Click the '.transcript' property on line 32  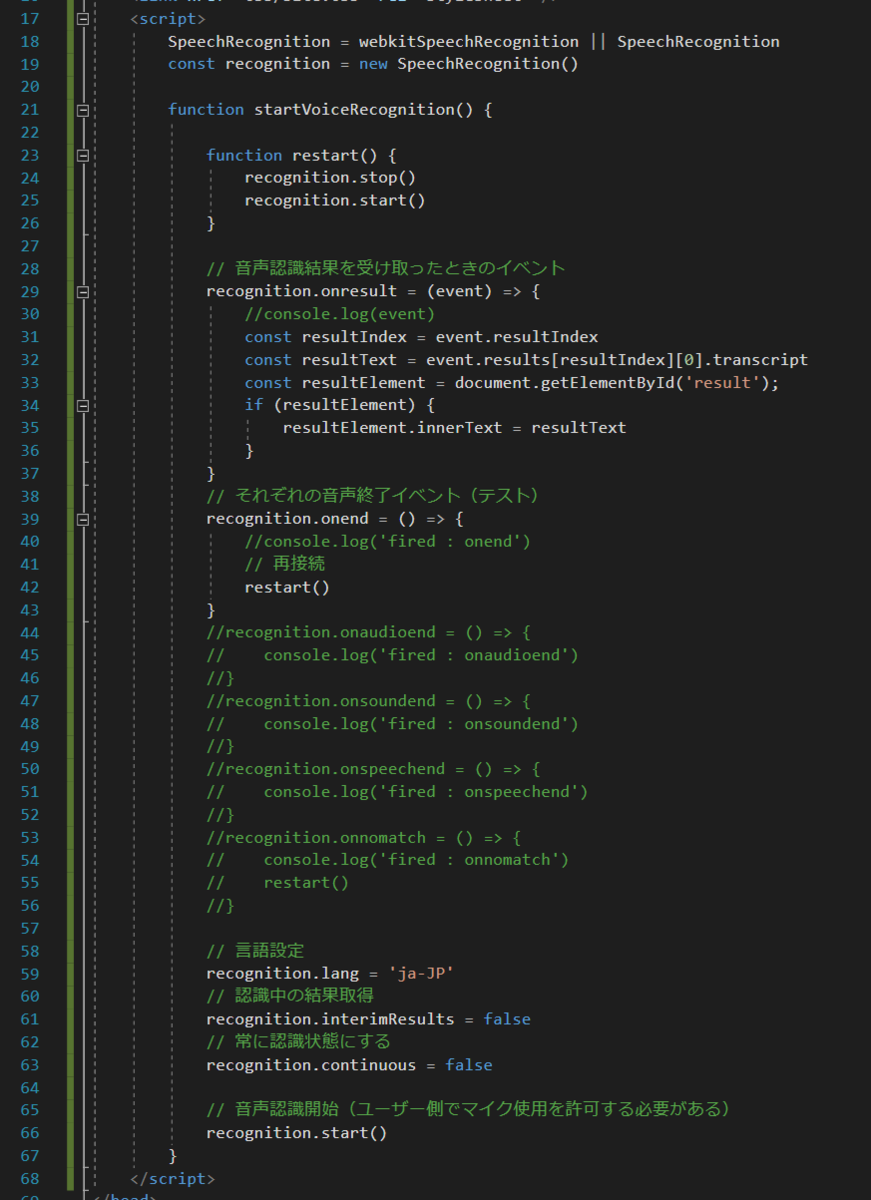(755, 359)
